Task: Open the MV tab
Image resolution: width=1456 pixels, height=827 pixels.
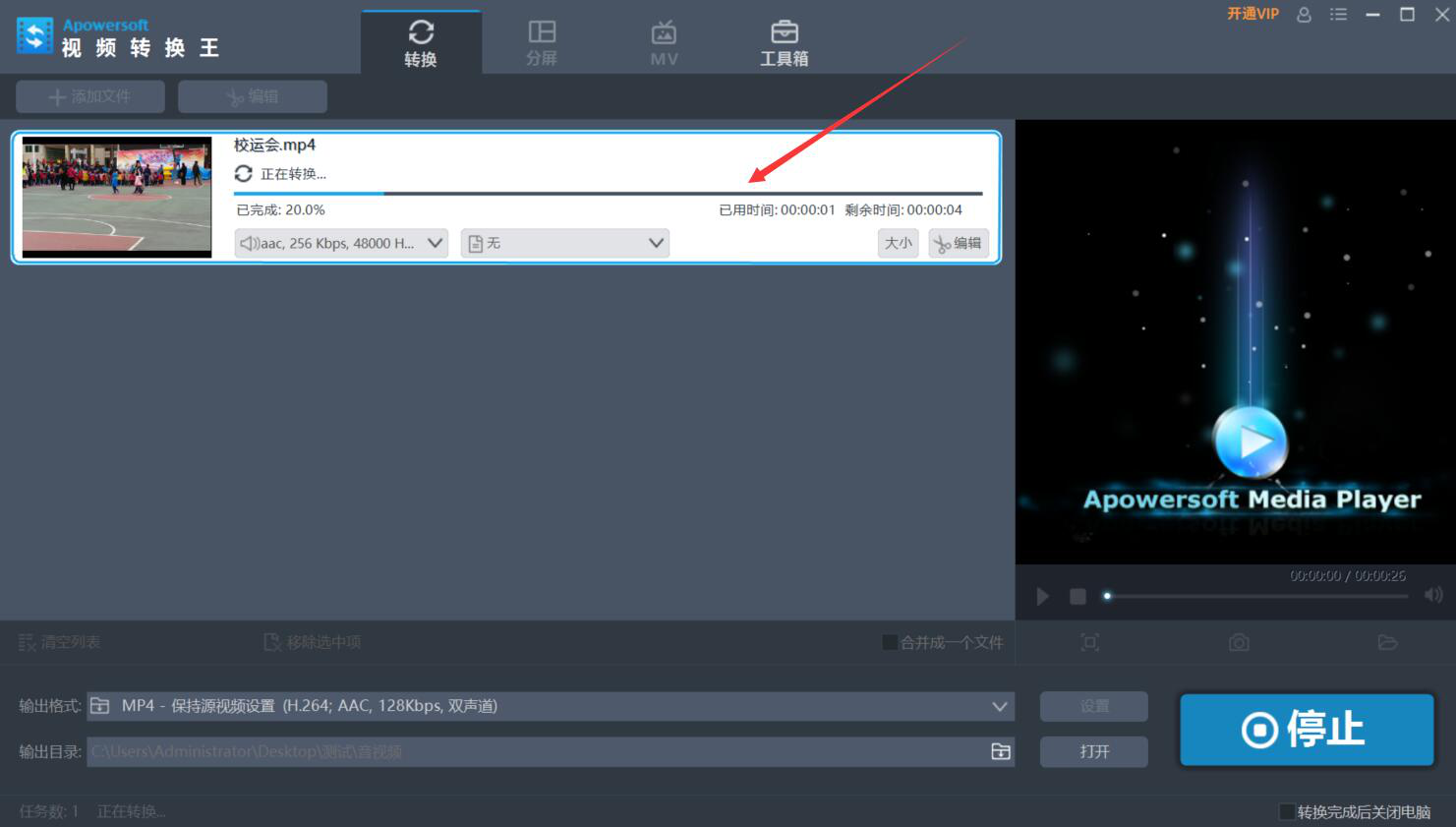Action: click(664, 43)
